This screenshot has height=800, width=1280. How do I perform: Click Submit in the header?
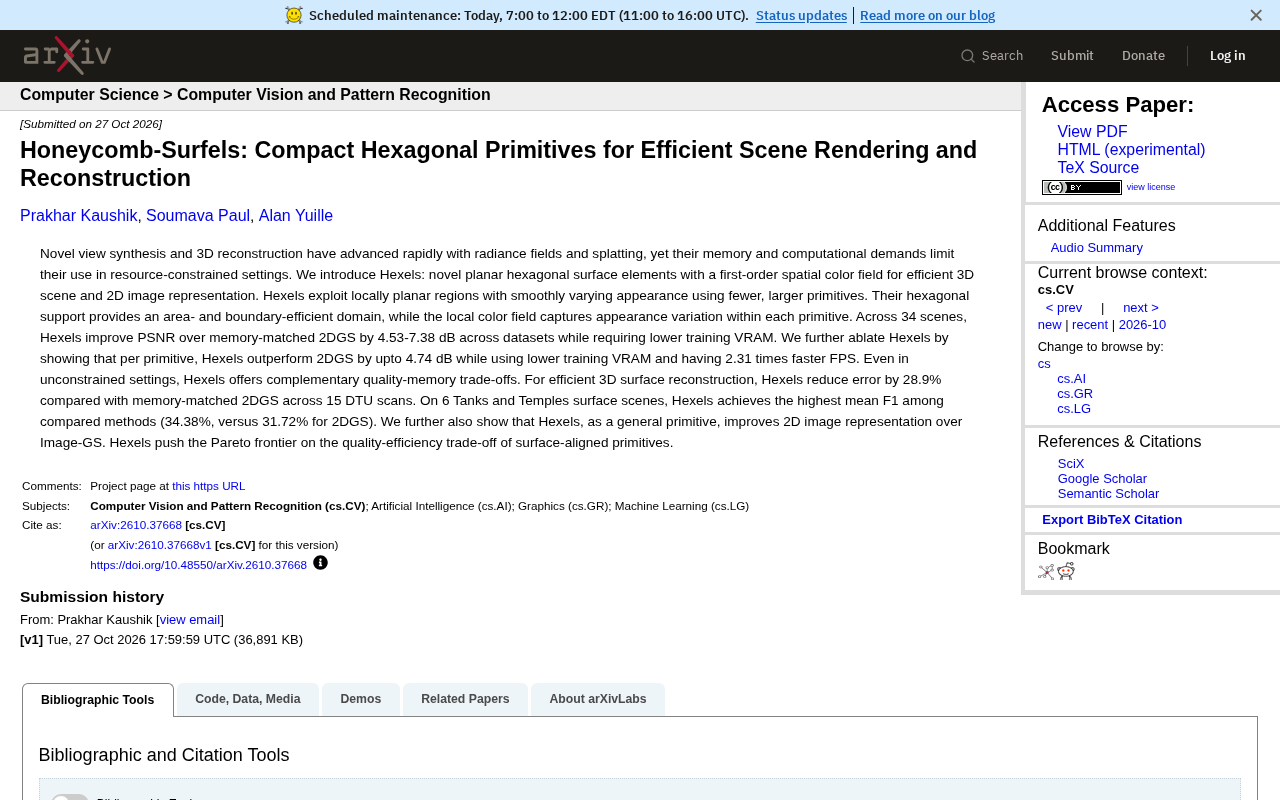click(x=1072, y=56)
